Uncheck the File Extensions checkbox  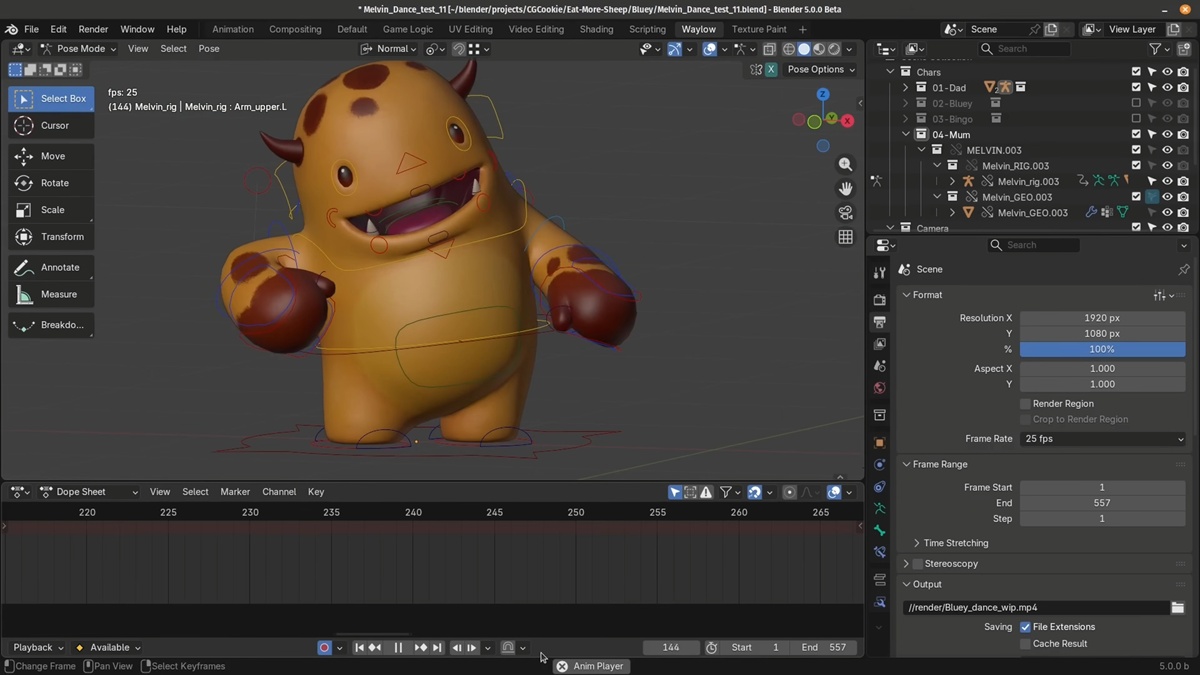(x=1024, y=626)
